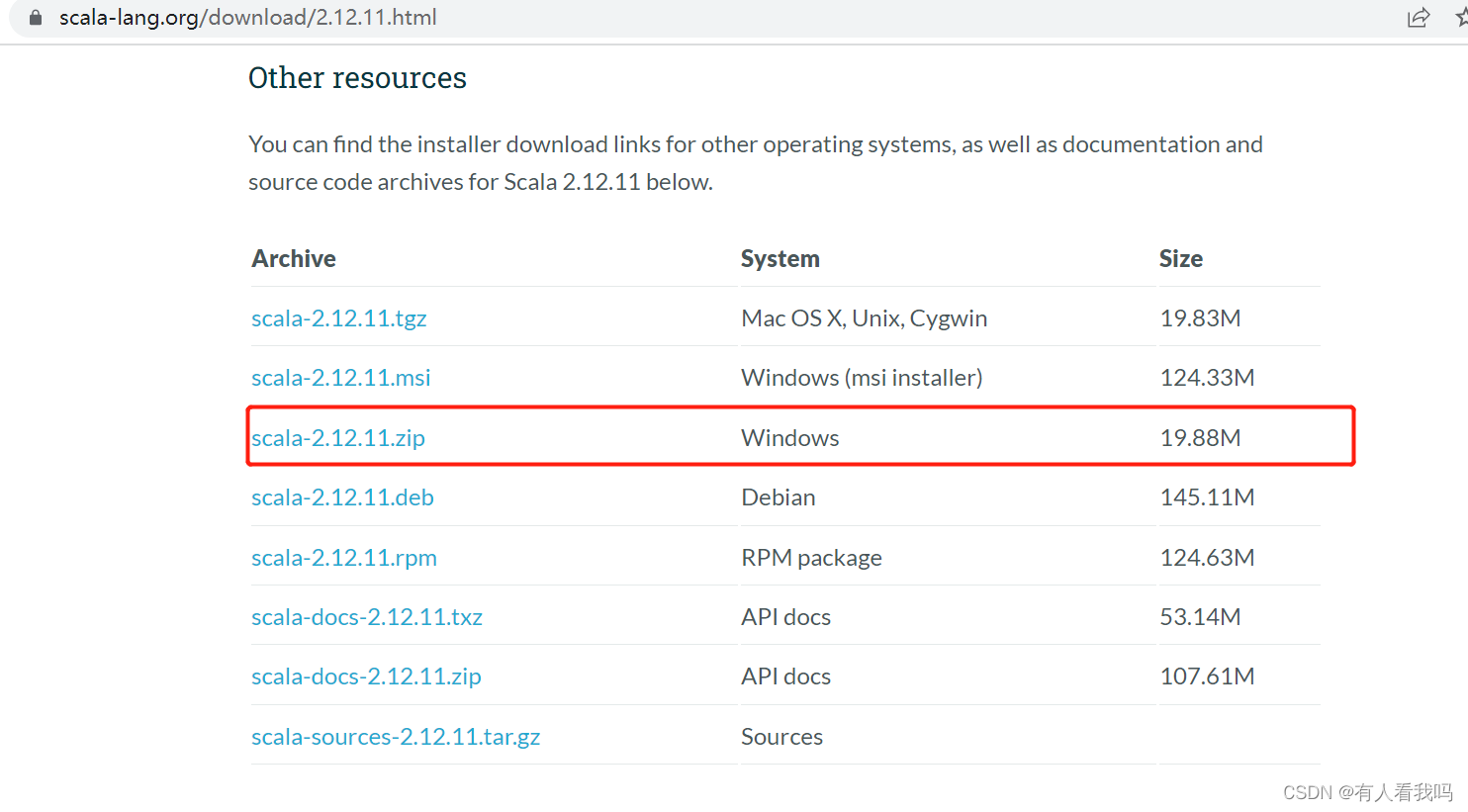
Task: Click the share page icon
Action: (1419, 18)
